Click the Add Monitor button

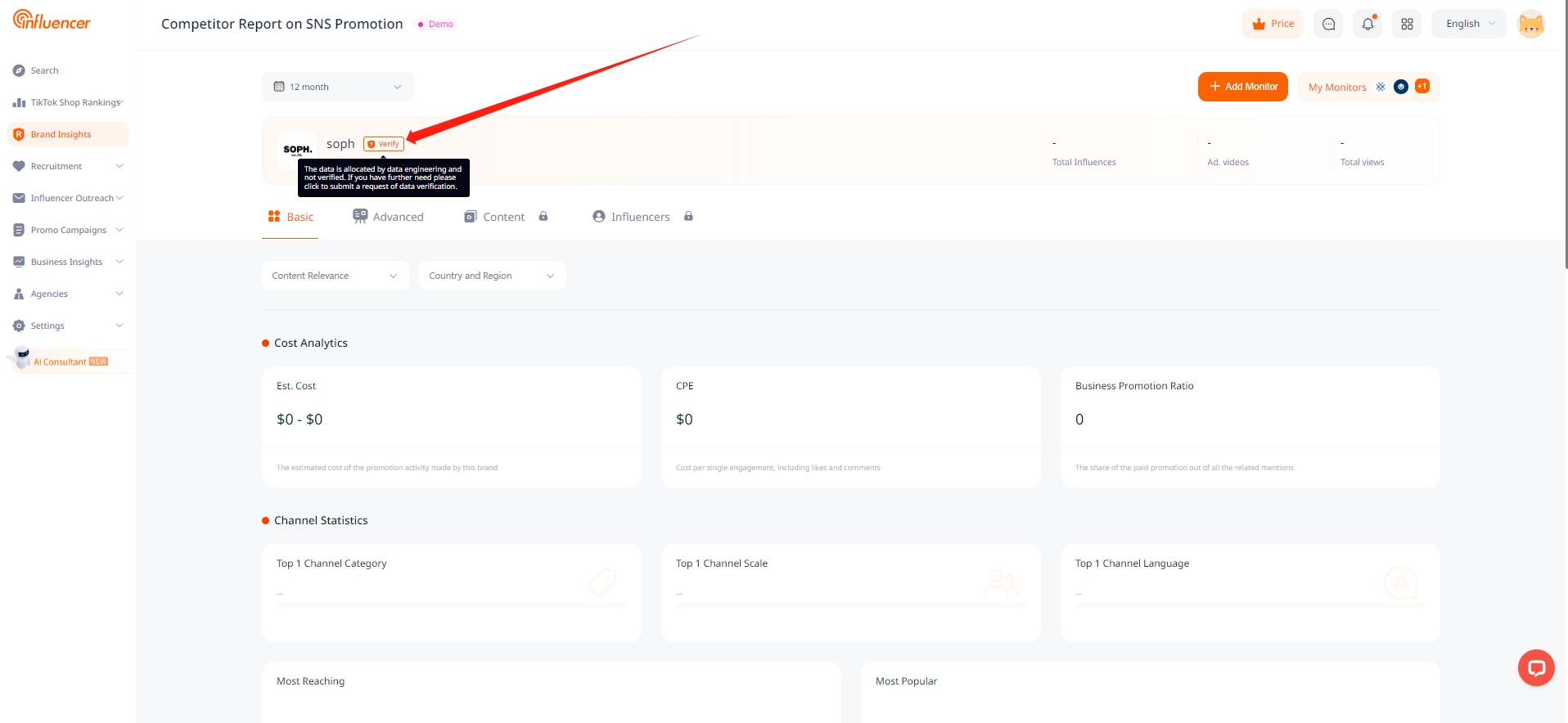(x=1242, y=87)
